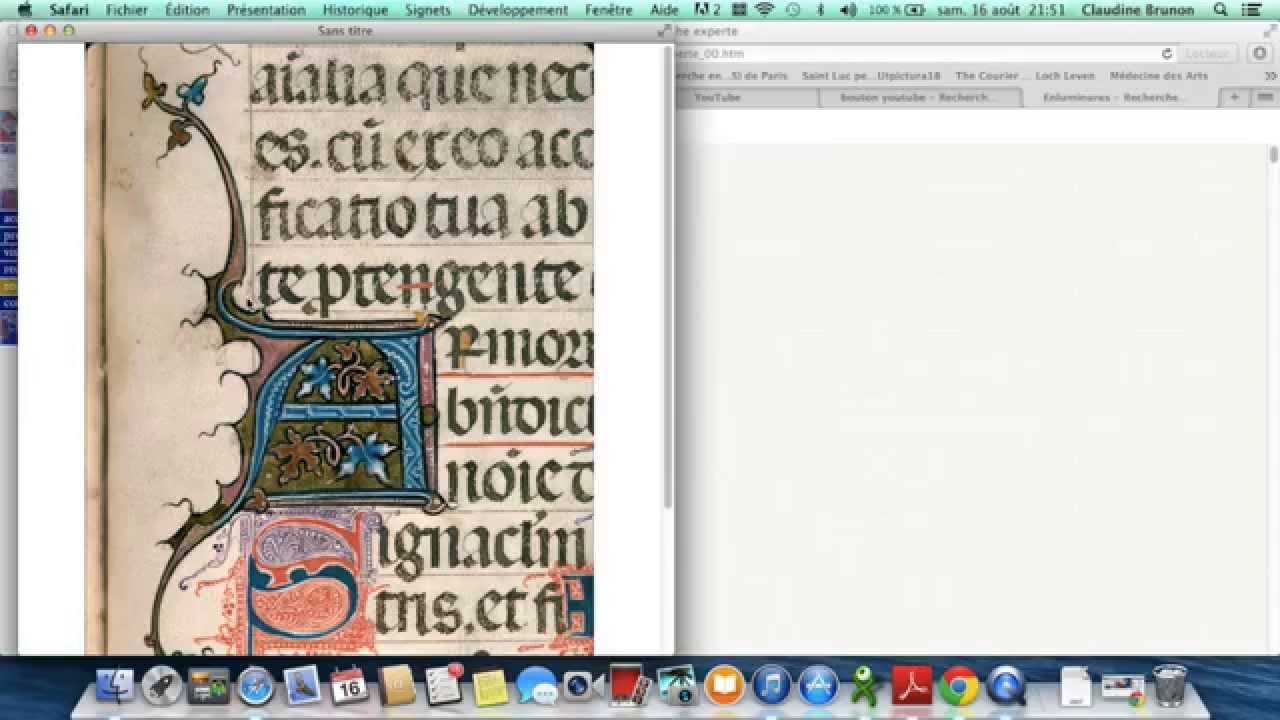Open Calendar showing date 16 in Dock
This screenshot has height=720, width=1280.
(x=349, y=686)
